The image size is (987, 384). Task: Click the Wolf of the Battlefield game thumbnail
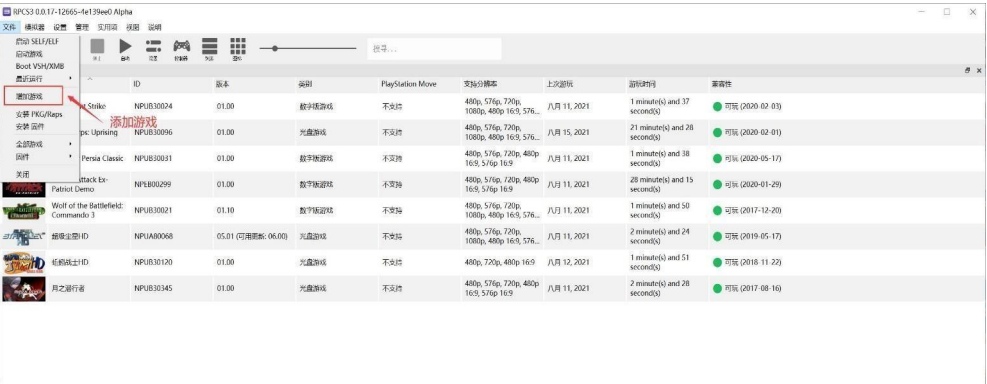pos(24,211)
